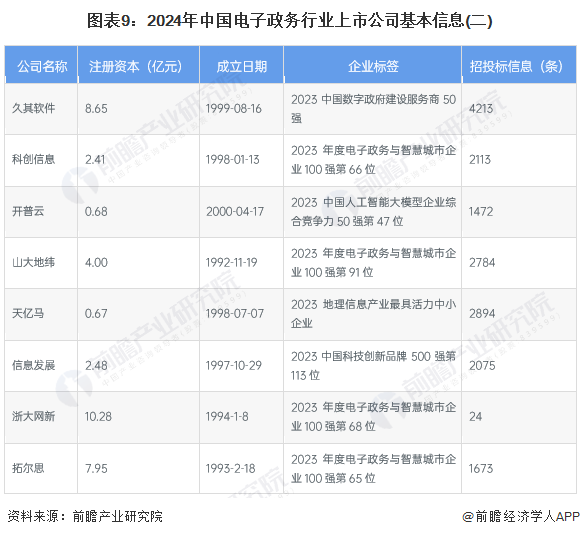The height and width of the screenshot is (537, 580).
Task: Select the 10.28 registered capital value
Action: pyautogui.click(x=98, y=416)
